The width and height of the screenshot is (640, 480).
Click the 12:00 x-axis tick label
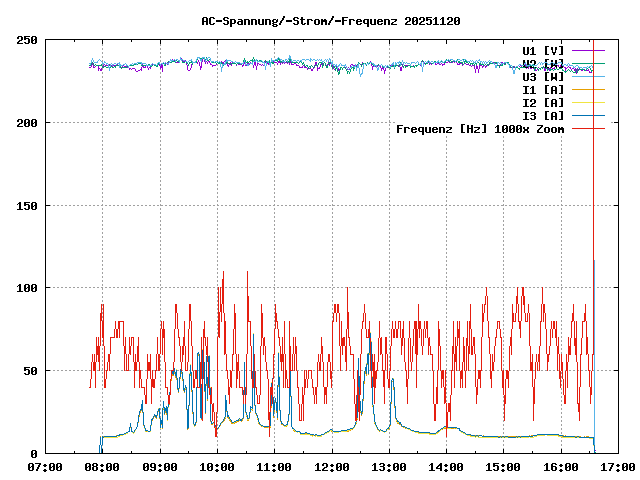click(x=331, y=467)
